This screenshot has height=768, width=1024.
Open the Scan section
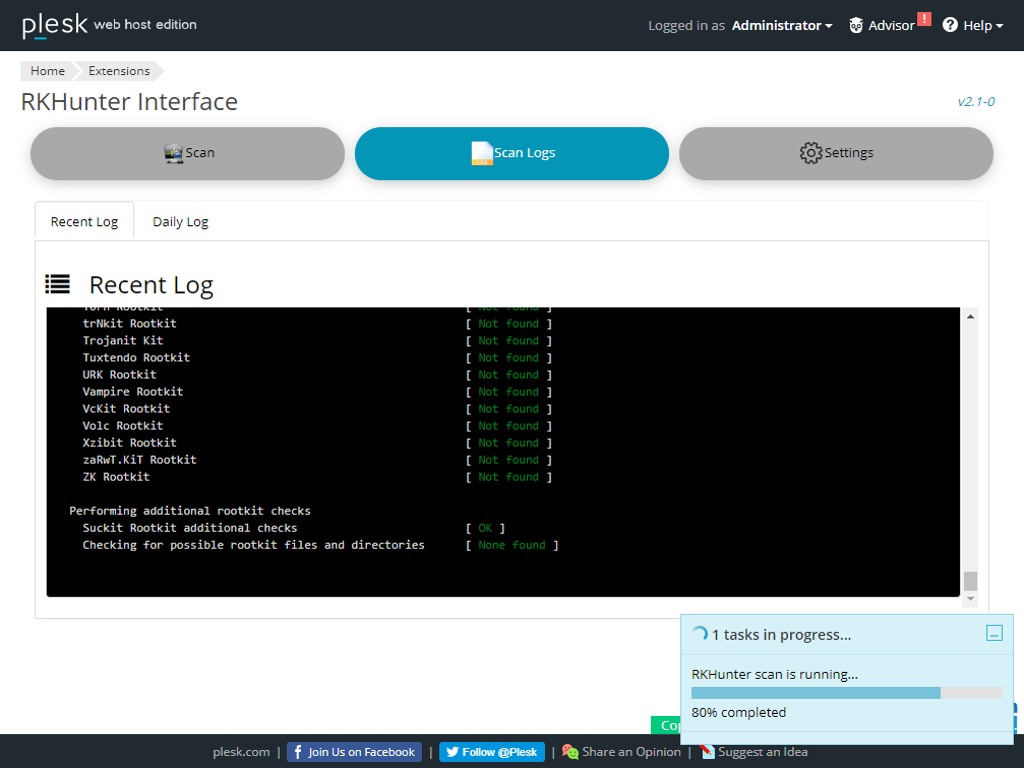tap(187, 153)
